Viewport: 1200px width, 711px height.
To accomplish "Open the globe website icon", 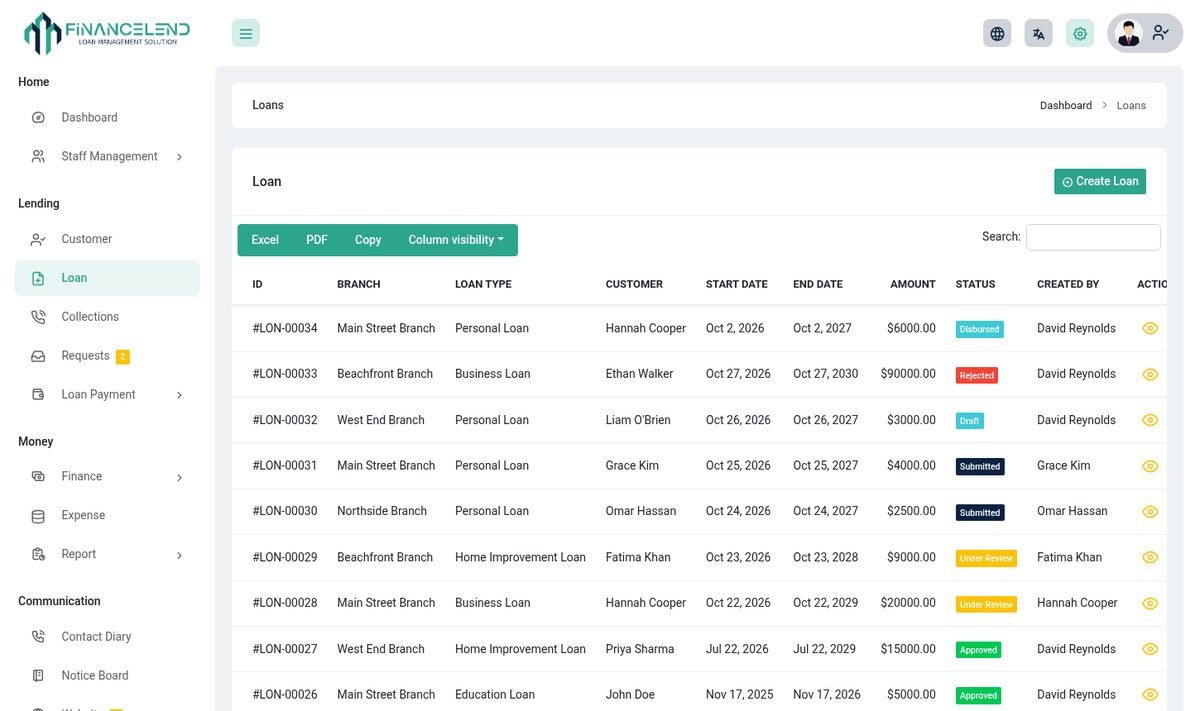I will 997,33.
